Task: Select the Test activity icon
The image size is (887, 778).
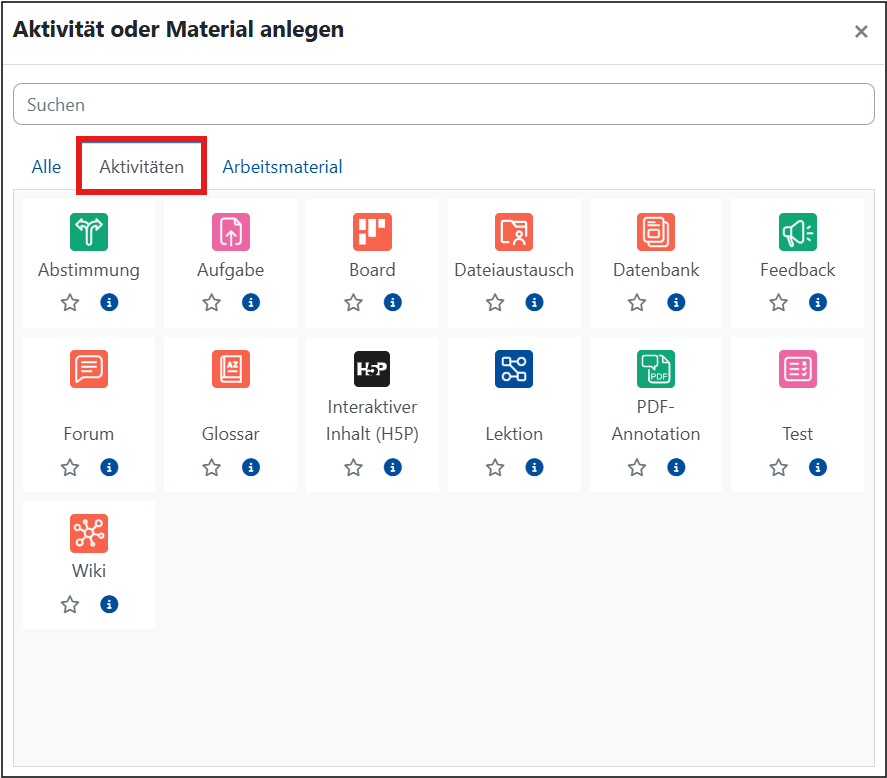Action: coord(798,369)
